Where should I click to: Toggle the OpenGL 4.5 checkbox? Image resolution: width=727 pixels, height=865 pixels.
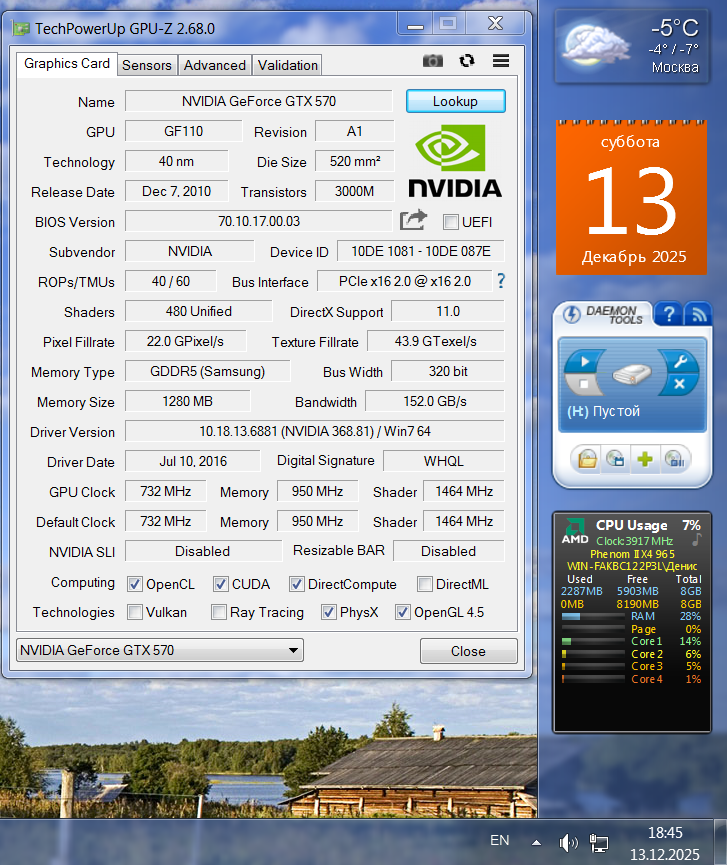click(x=403, y=612)
